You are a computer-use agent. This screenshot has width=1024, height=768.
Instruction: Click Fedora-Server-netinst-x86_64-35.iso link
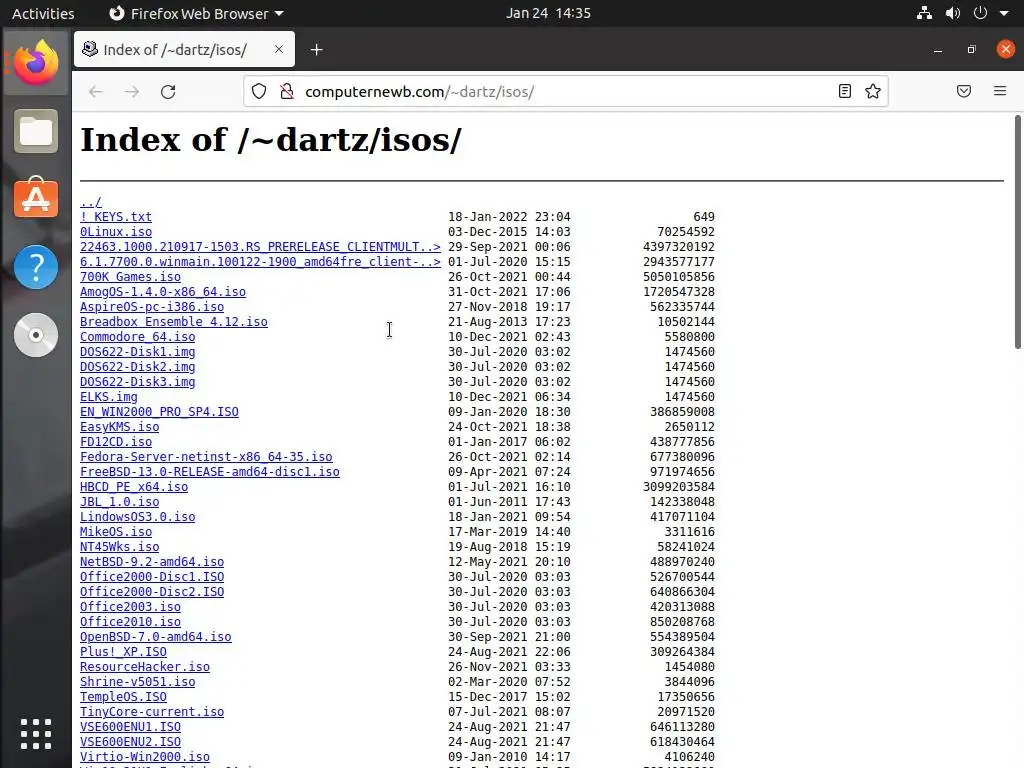pyautogui.click(x=206, y=457)
